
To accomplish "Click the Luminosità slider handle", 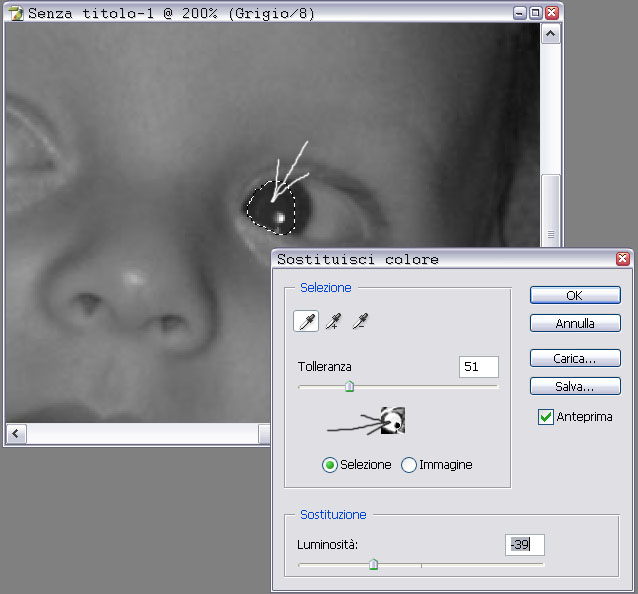I will pyautogui.click(x=373, y=565).
